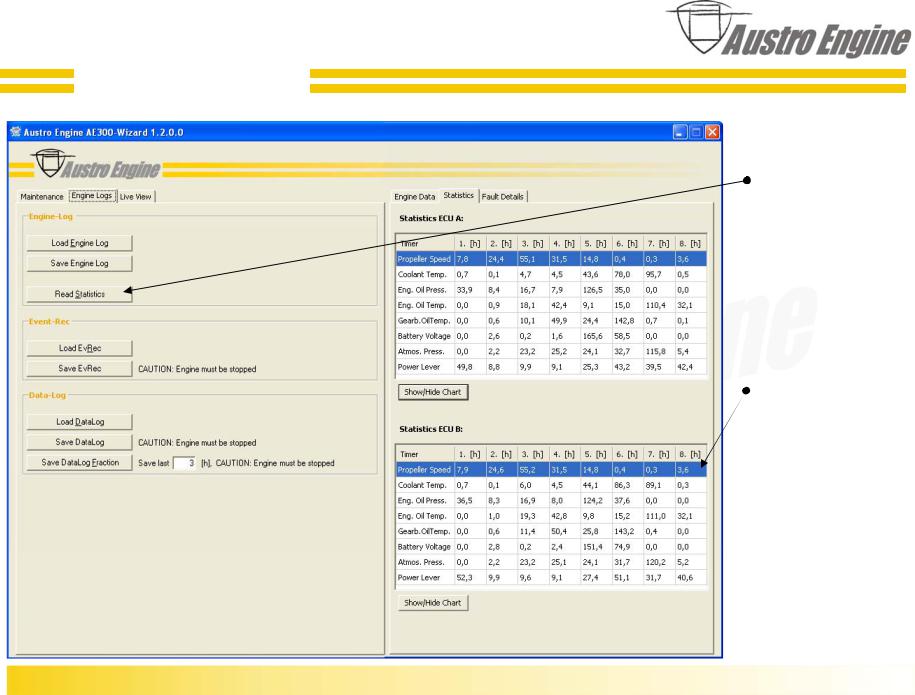915x695 pixels.
Task: Toggle chart with ECU A Show/Hide Chart
Action: point(433,392)
